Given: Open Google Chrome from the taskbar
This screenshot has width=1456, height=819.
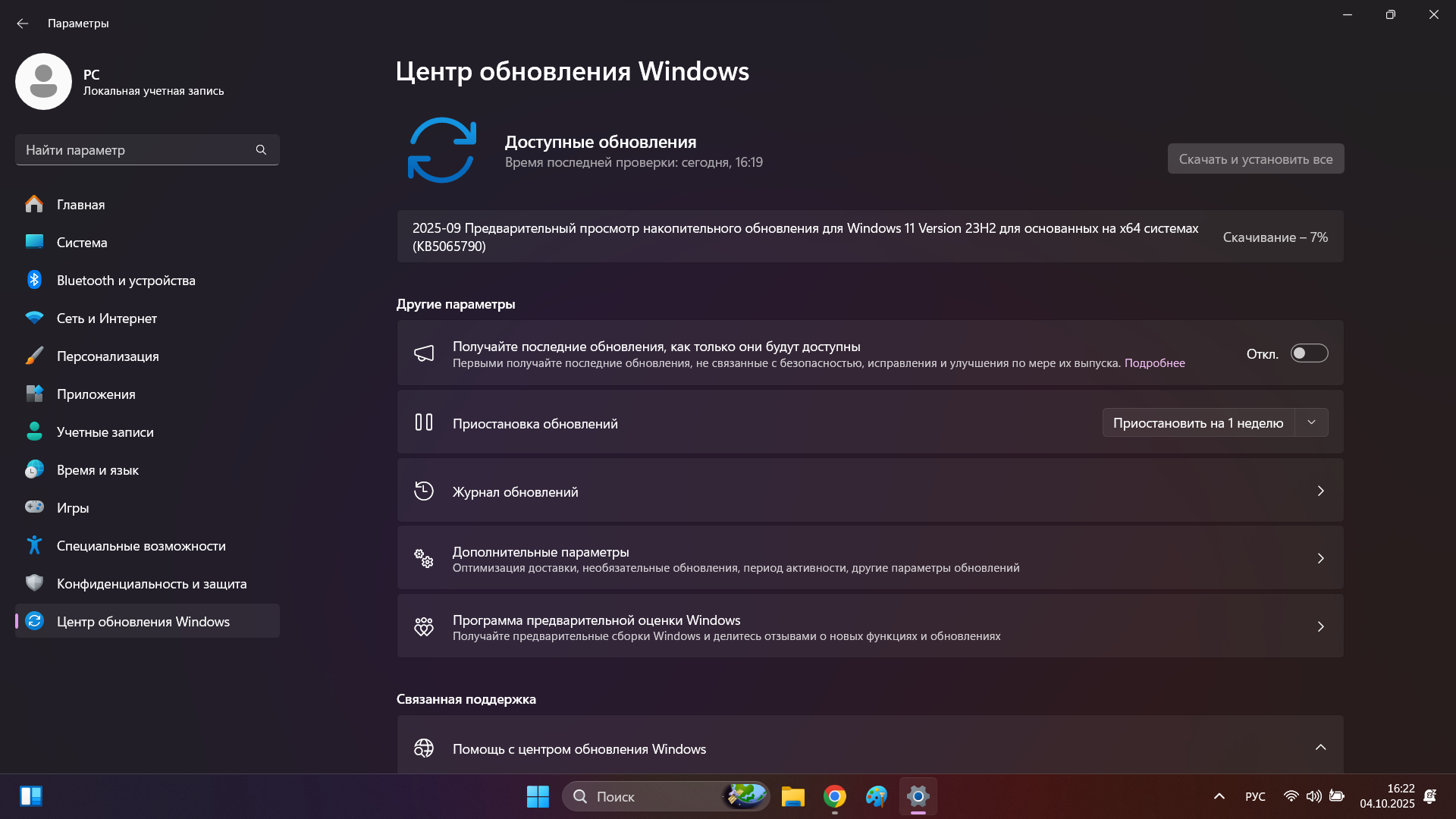Looking at the screenshot, I should (x=835, y=796).
